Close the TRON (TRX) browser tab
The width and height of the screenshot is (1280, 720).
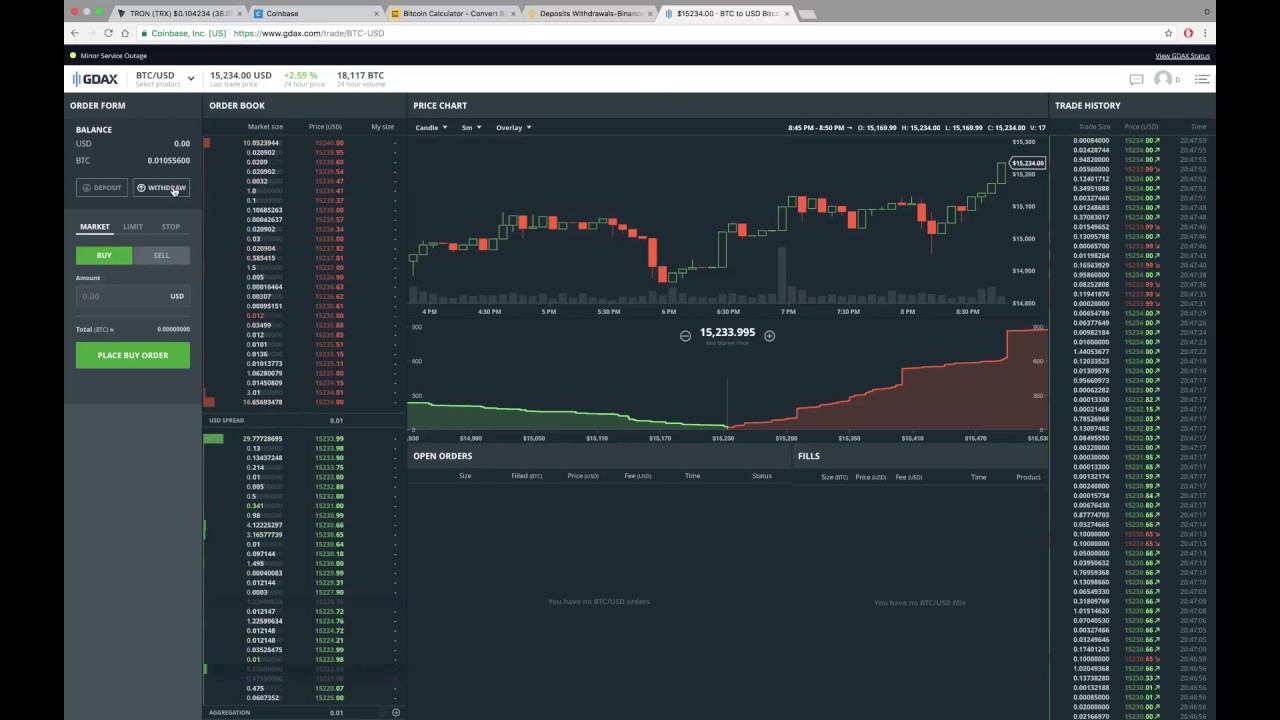point(240,14)
